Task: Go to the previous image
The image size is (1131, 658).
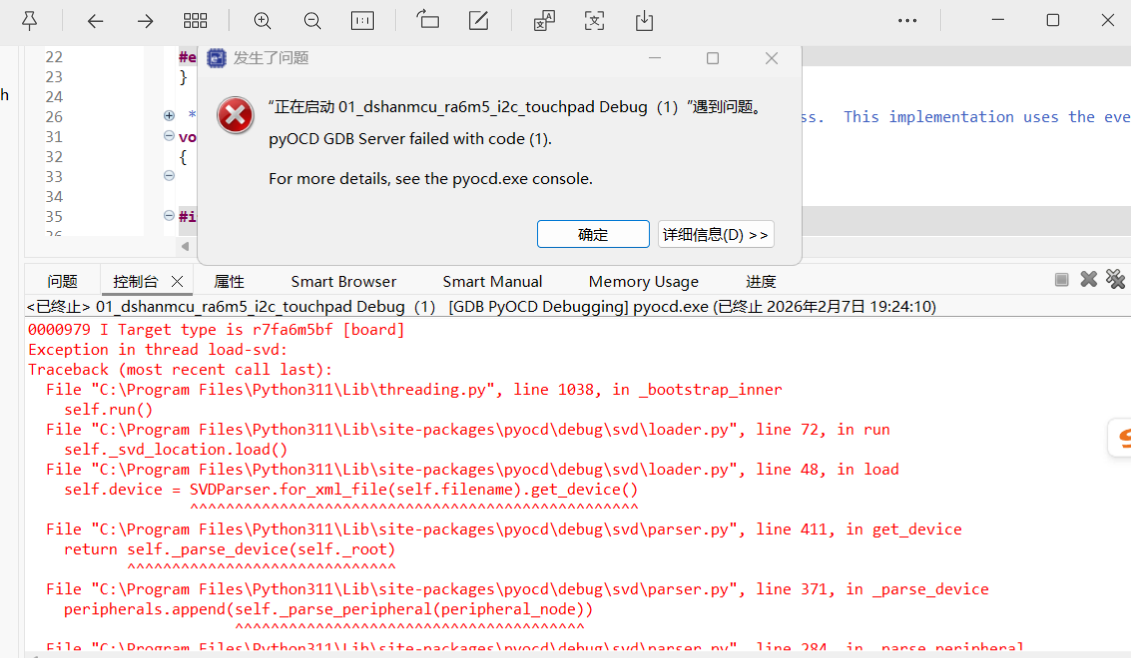Action: pos(95,21)
